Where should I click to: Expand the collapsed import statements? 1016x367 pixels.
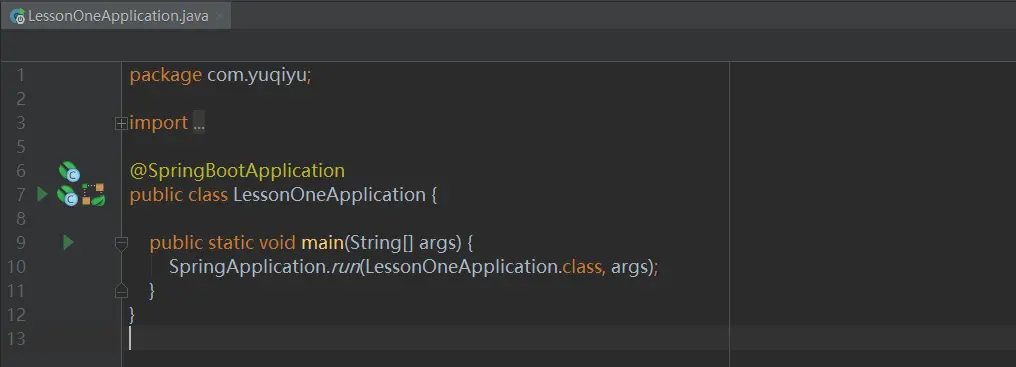[x=121, y=123]
